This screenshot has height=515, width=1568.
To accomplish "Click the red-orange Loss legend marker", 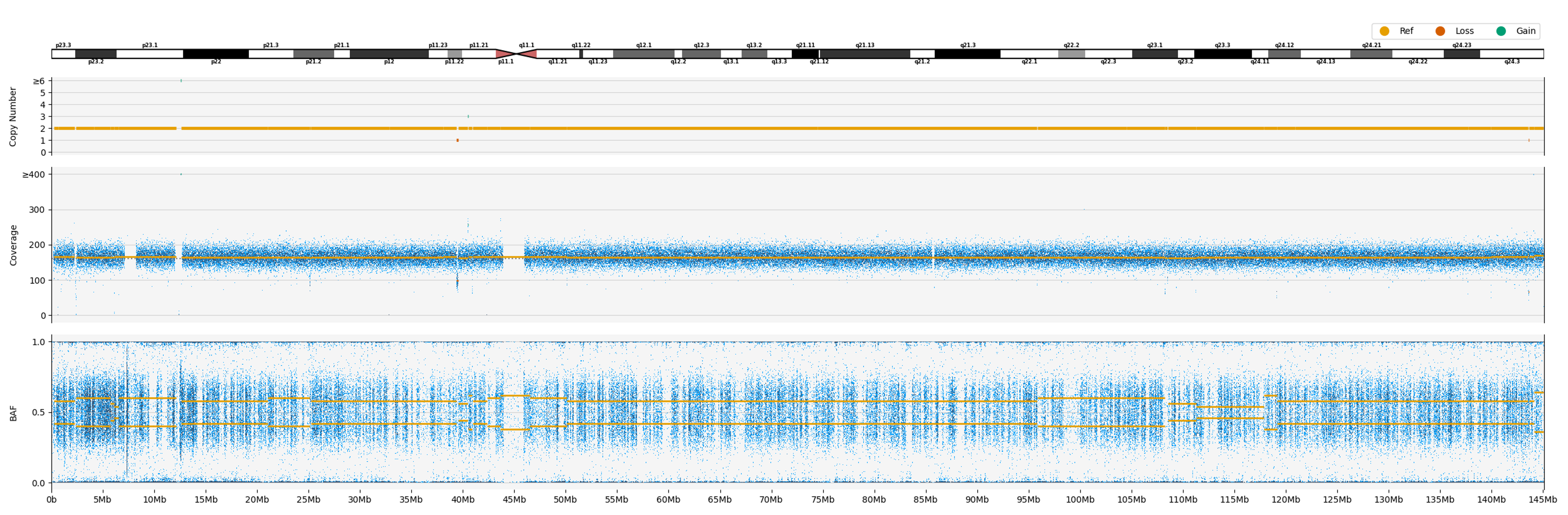I will (x=1440, y=31).
